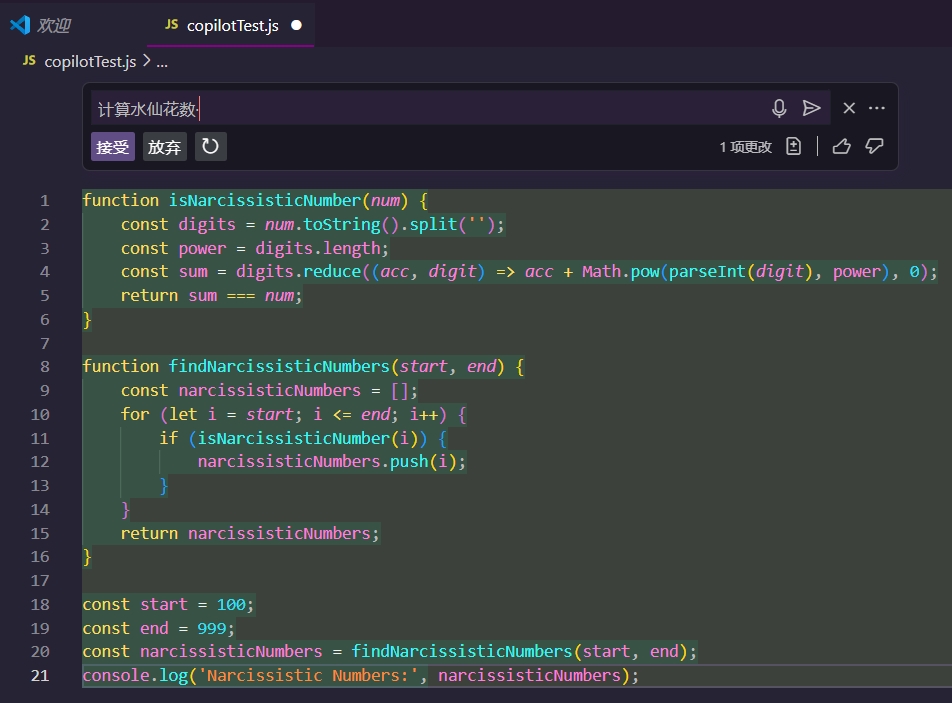Select the copilotTest.js editor tab
The width and height of the screenshot is (952, 703).
pos(232,25)
